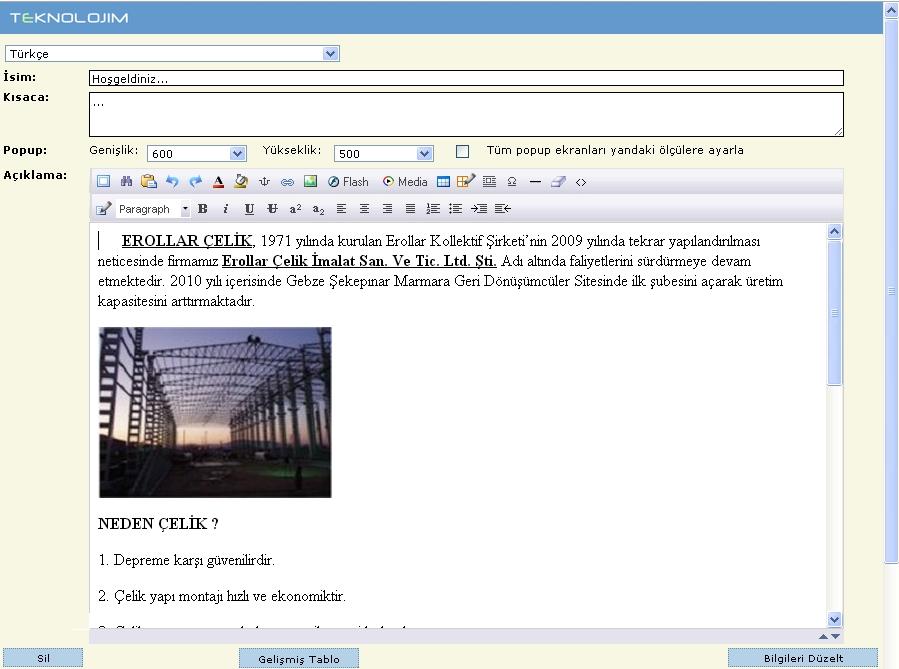Click the steel structure image in editor
The height and width of the screenshot is (669, 899).
tap(215, 412)
